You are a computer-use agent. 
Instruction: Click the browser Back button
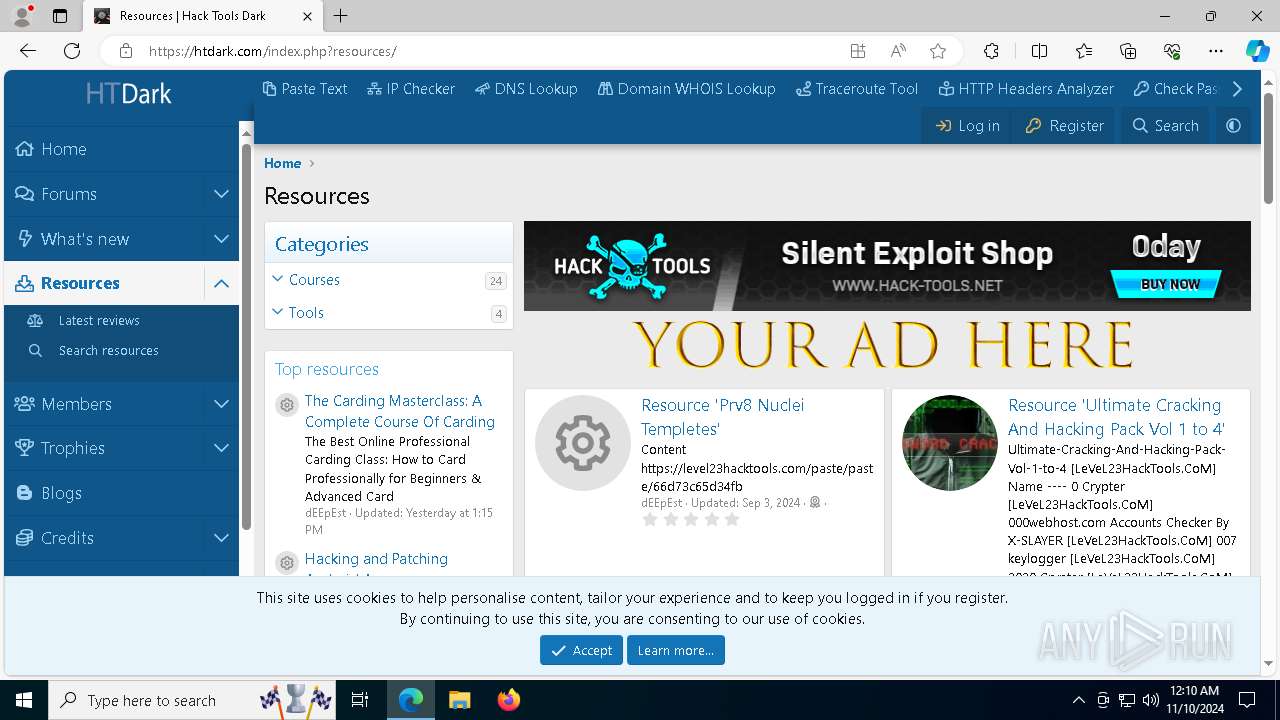point(28,51)
